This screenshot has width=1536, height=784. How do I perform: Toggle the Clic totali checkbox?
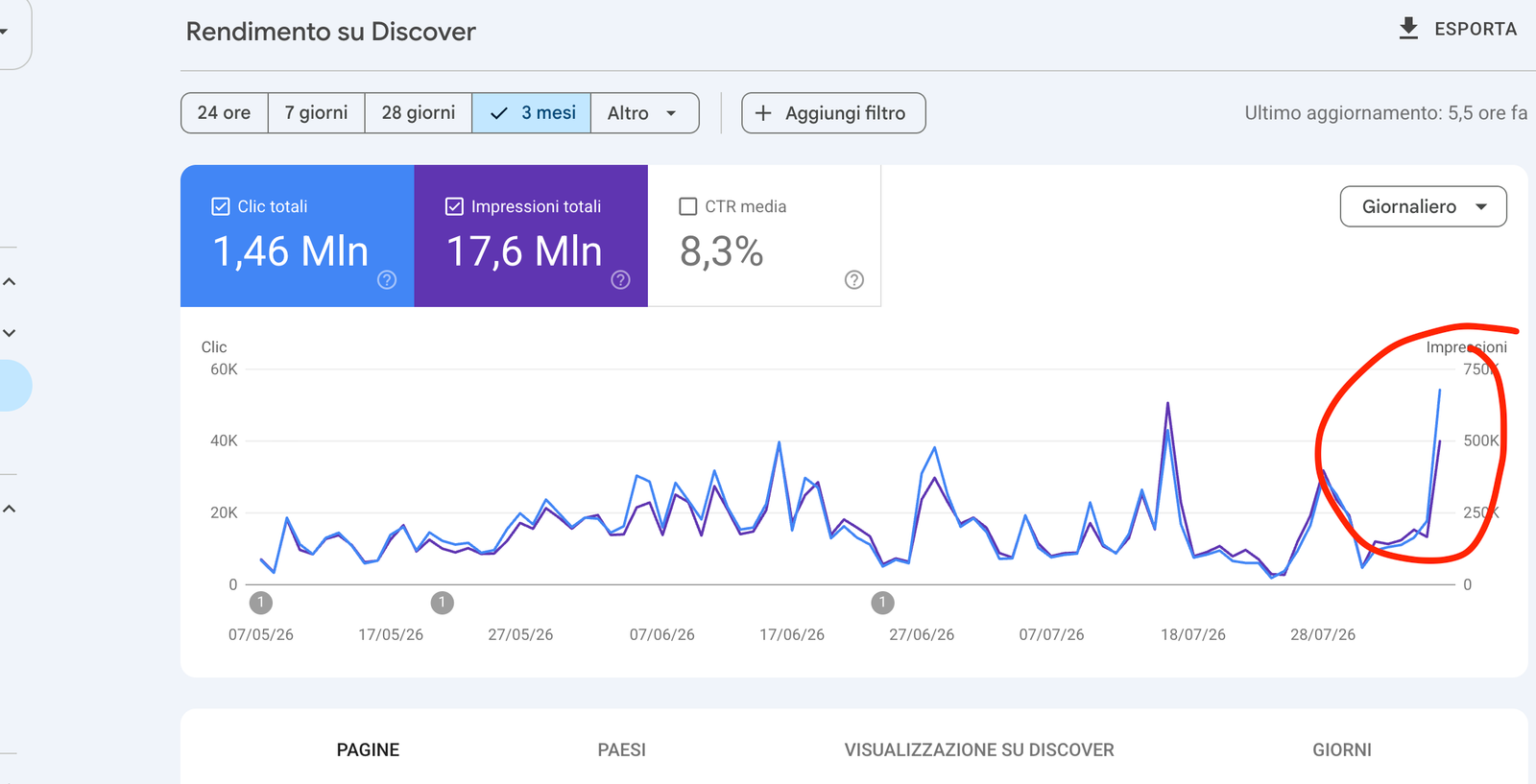click(x=221, y=206)
